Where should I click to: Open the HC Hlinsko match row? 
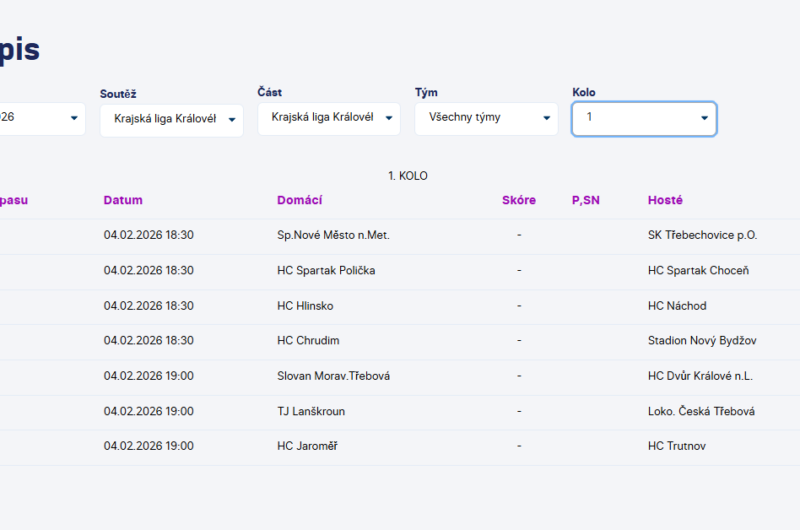305,306
